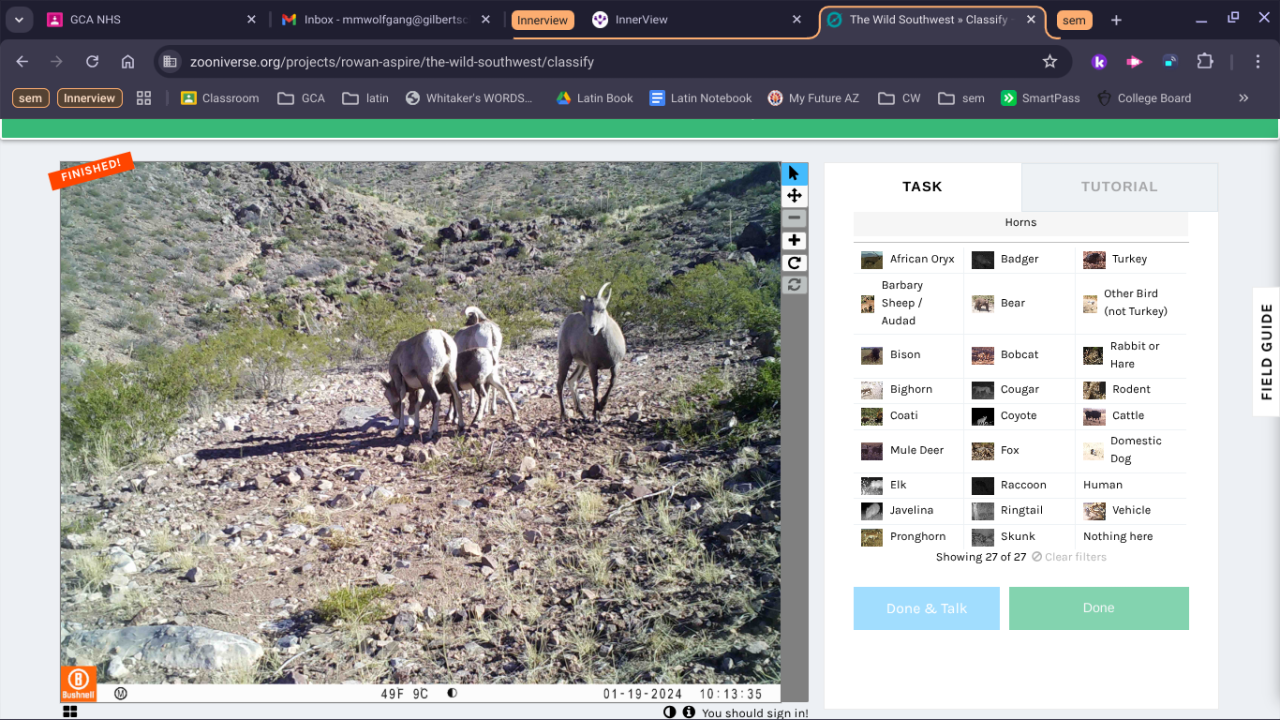1280x720 pixels.
Task: Switch to the GCA NHS tab
Action: point(150,20)
